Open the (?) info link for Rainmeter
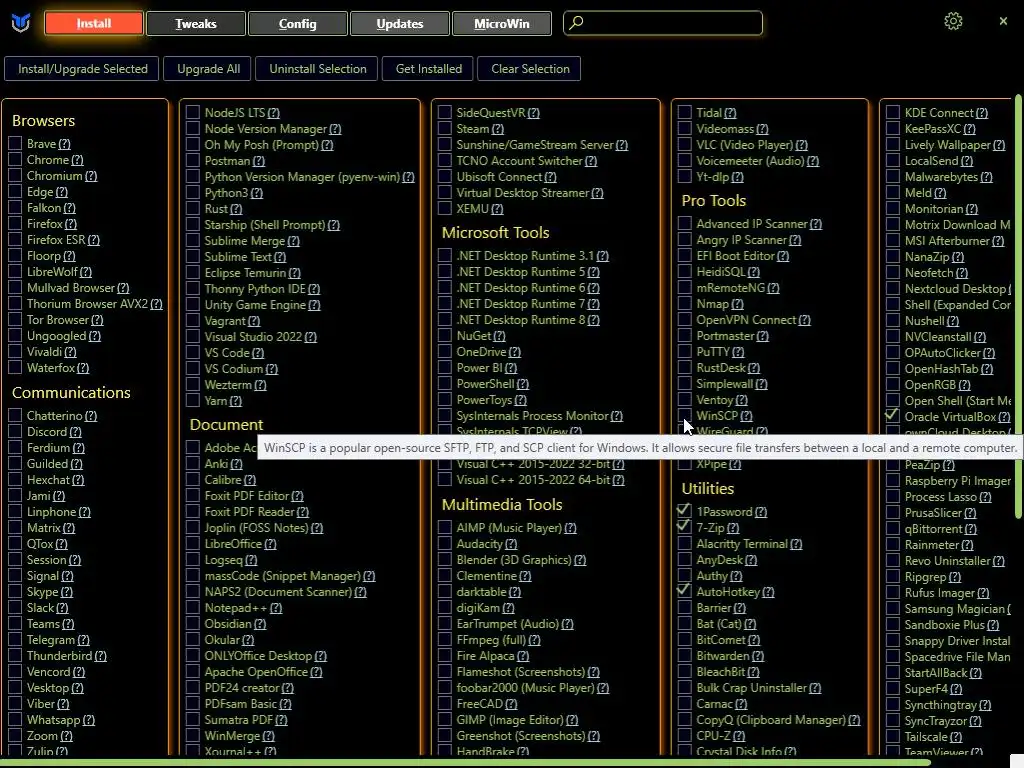Screen dimensions: 1024x768 click(967, 545)
